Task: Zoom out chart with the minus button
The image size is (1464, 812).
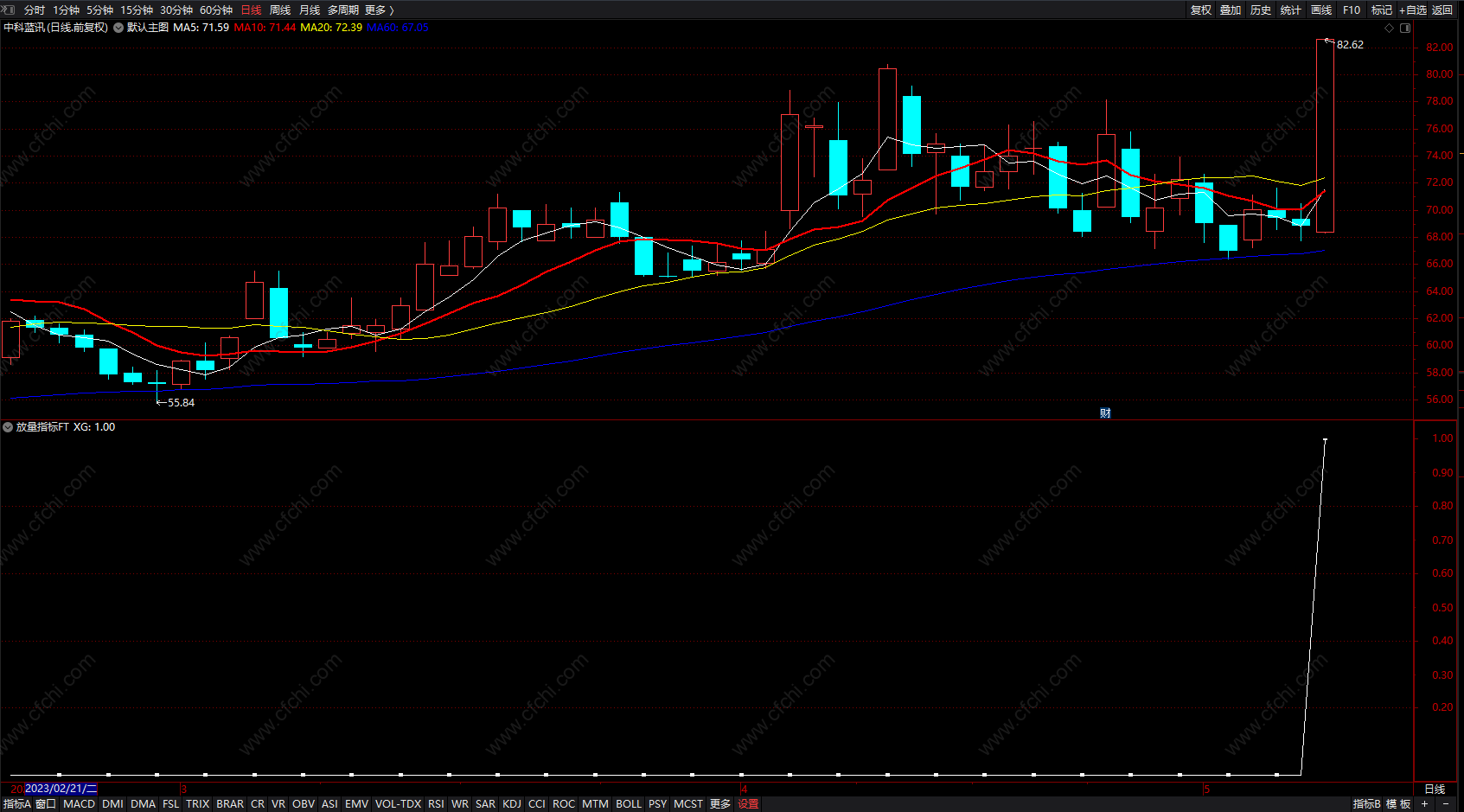Action: pyautogui.click(x=1445, y=804)
